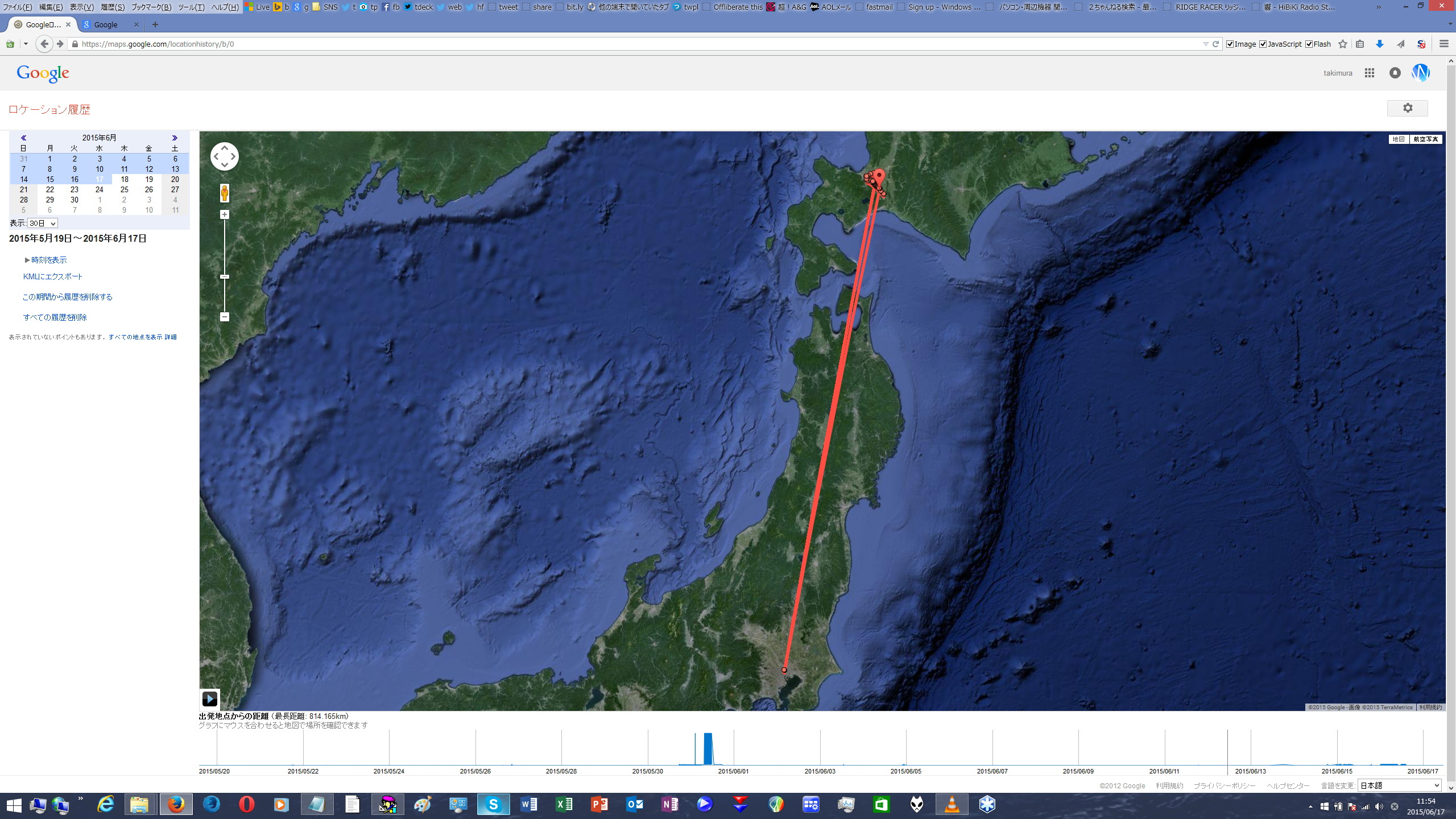Zoom in with the map plus button
Image resolution: width=1456 pixels, height=819 pixels.
[x=225, y=214]
